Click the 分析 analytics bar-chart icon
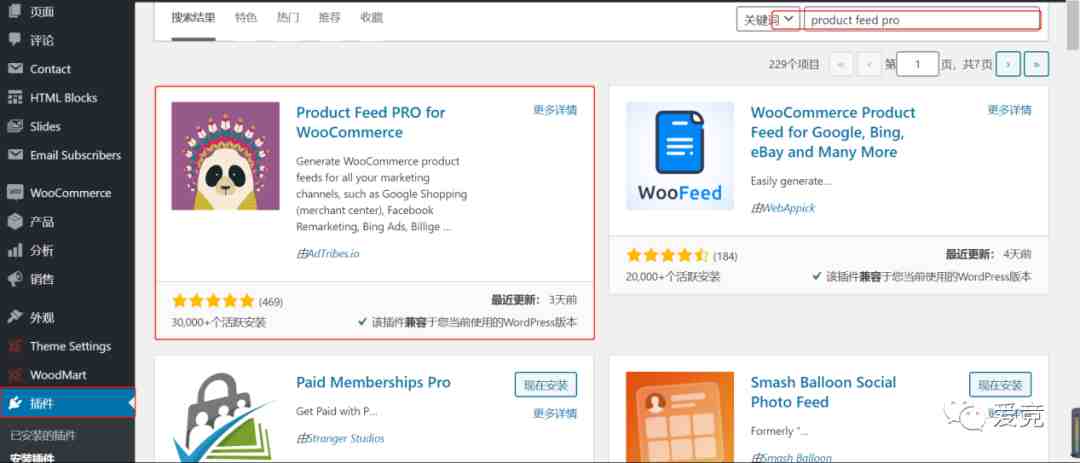Viewport: 1080px width, 463px height. 14,251
